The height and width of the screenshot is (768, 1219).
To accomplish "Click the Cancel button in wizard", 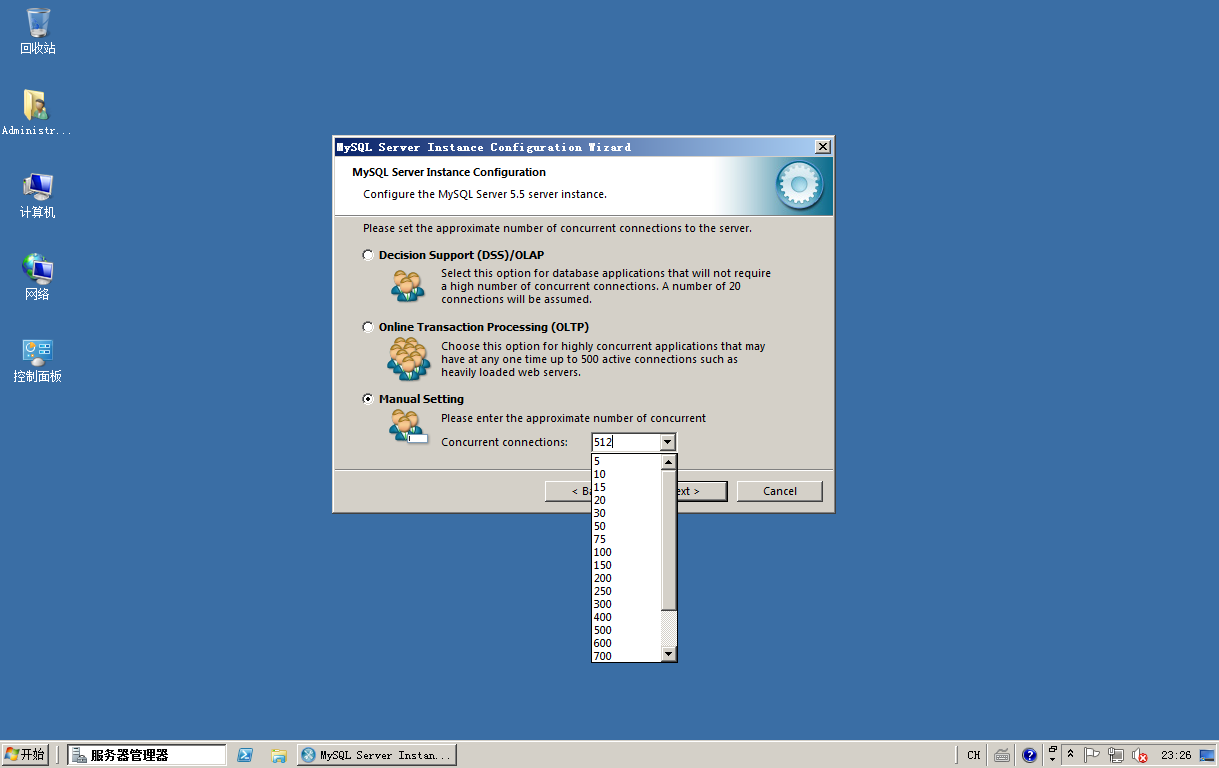I will pos(780,491).
